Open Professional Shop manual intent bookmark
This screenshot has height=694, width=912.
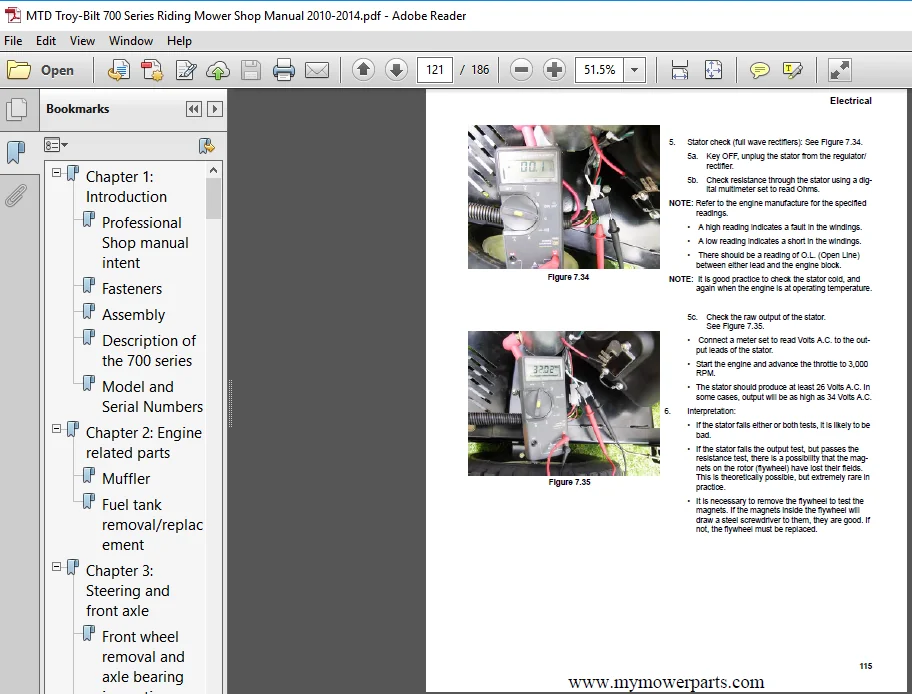(145, 243)
